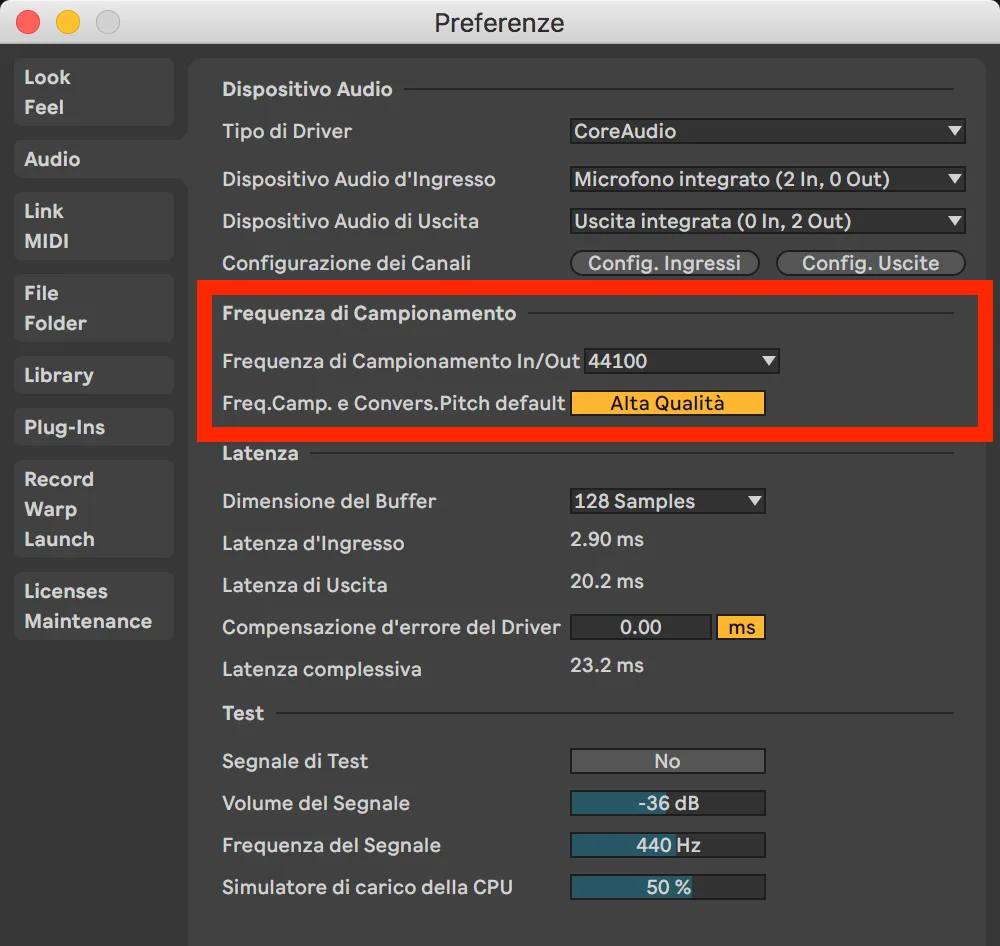Minimize the Preferenze window with yellow button
This screenshot has width=1000, height=946.
(68, 22)
